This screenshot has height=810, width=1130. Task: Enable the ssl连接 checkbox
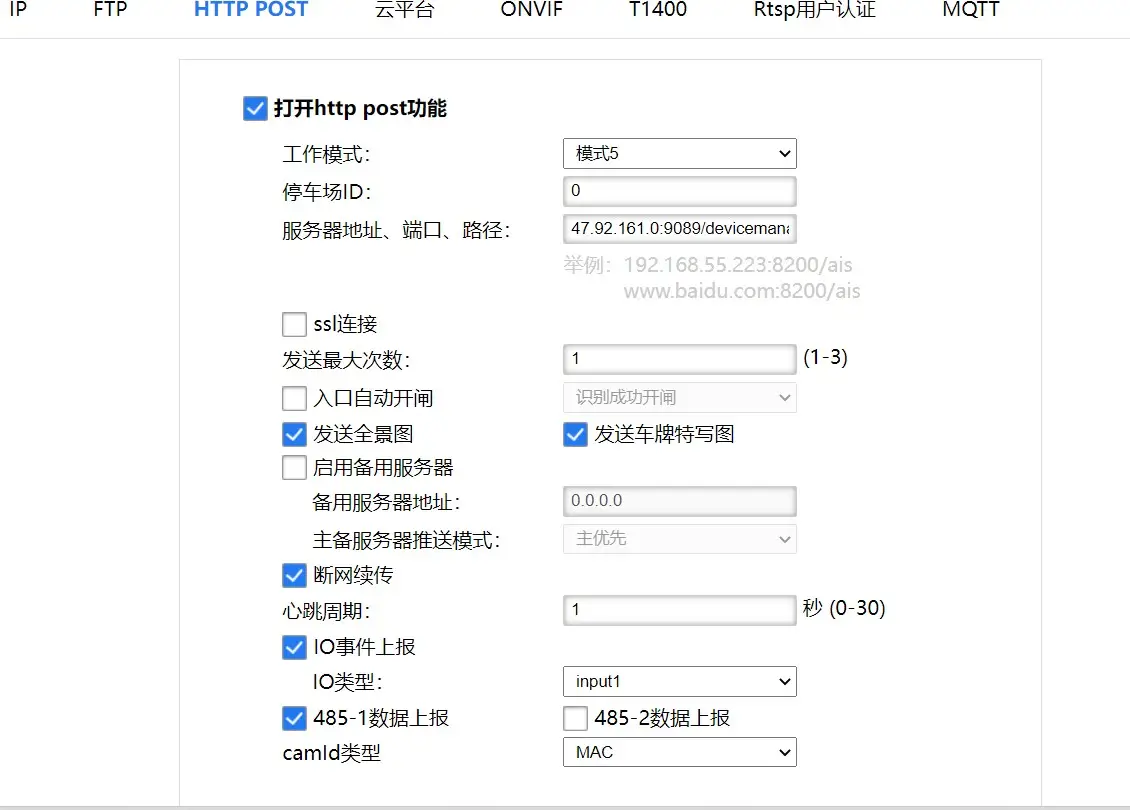click(x=294, y=325)
